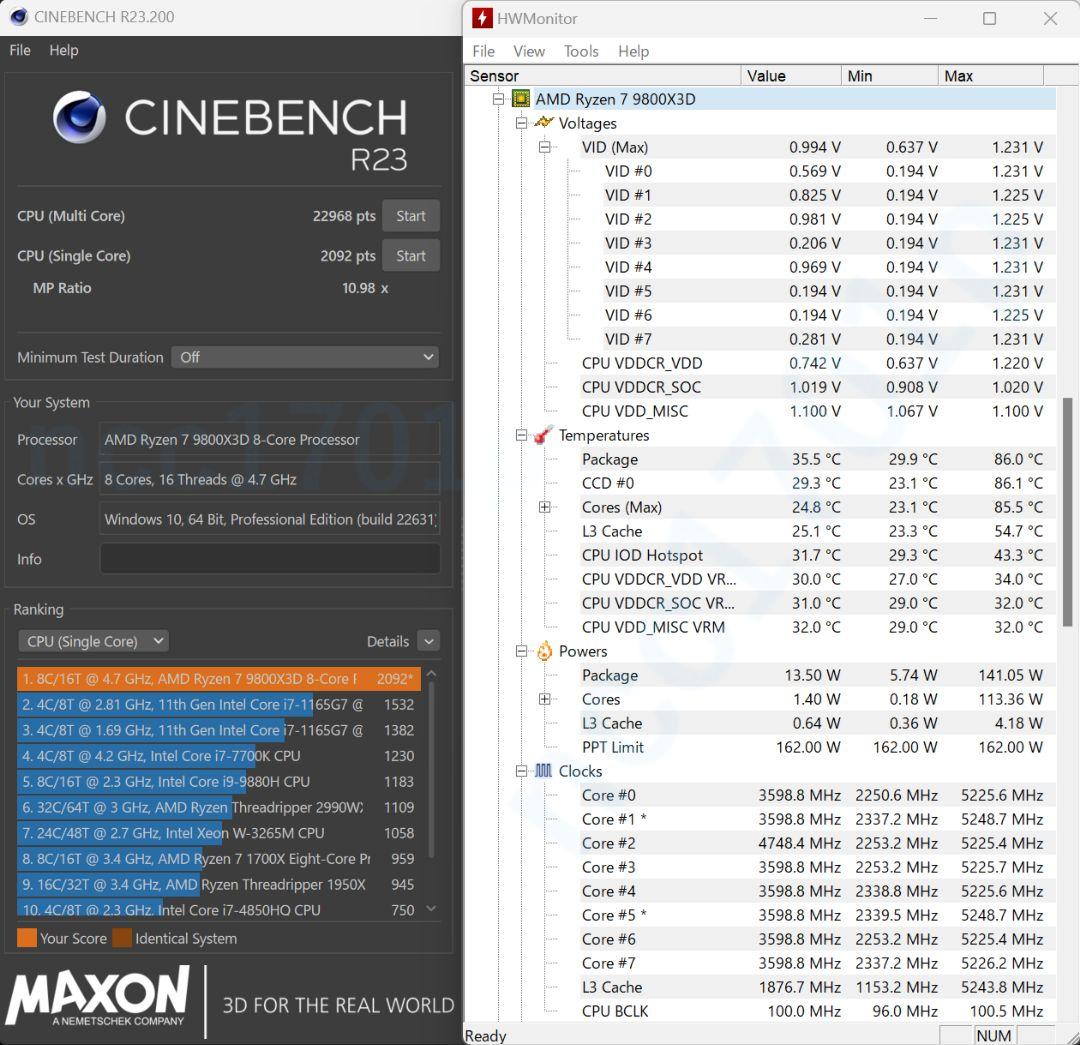The height and width of the screenshot is (1045, 1080).
Task: Expand the ranking Details chevron
Action: [428, 641]
